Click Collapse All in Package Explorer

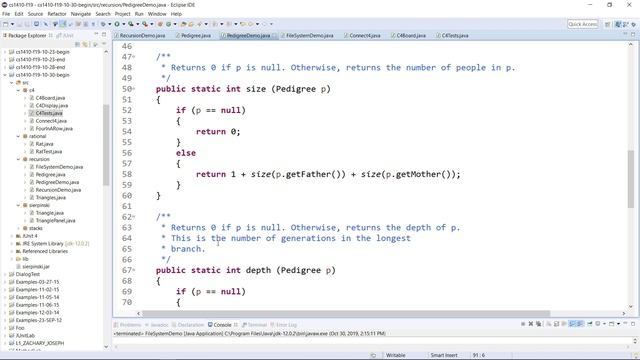click(x=78, y=44)
